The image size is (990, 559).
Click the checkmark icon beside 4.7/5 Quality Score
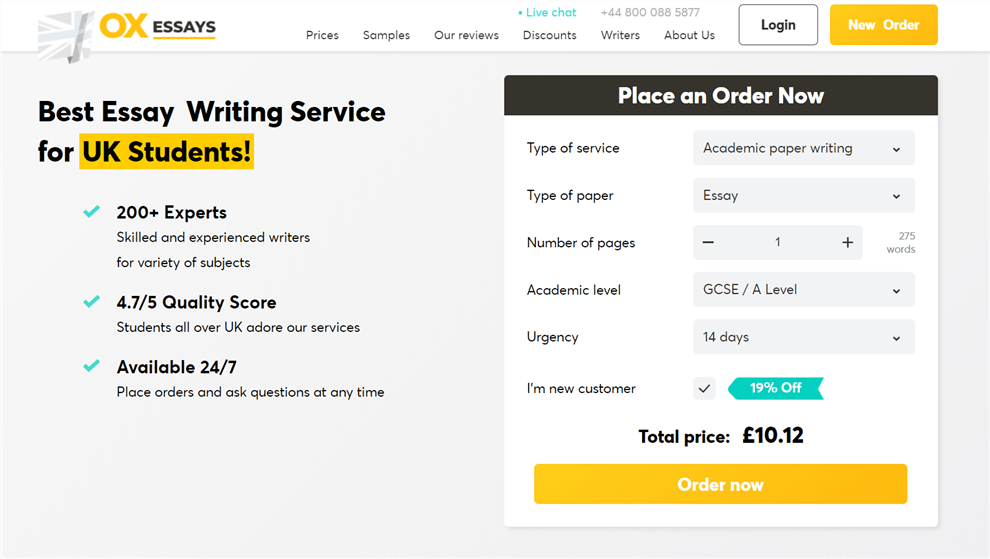pyautogui.click(x=92, y=301)
